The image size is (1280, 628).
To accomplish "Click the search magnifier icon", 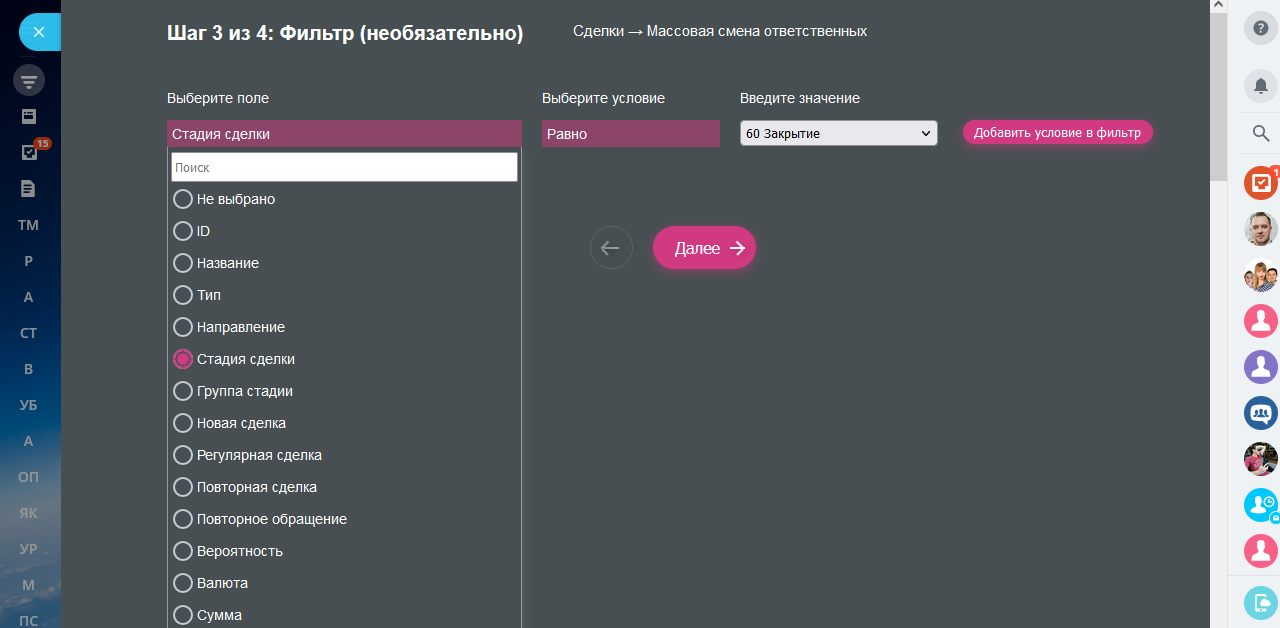I will point(1260,133).
